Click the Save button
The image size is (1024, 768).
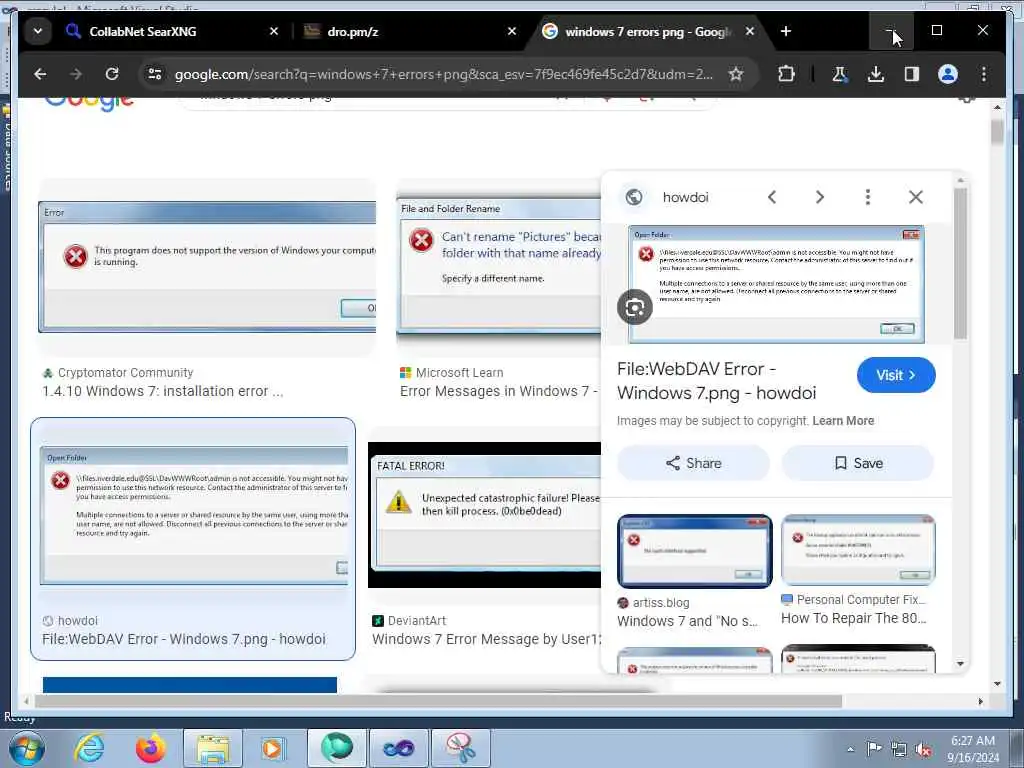[x=858, y=463]
